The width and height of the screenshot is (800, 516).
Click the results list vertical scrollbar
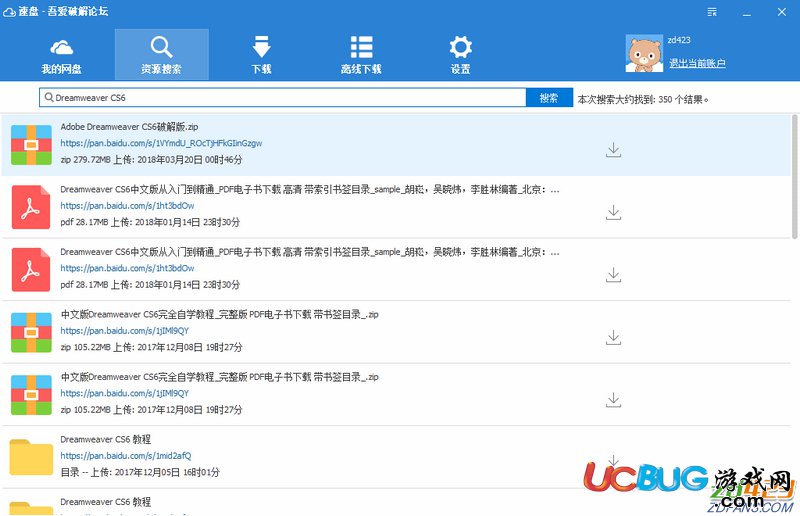click(795, 177)
